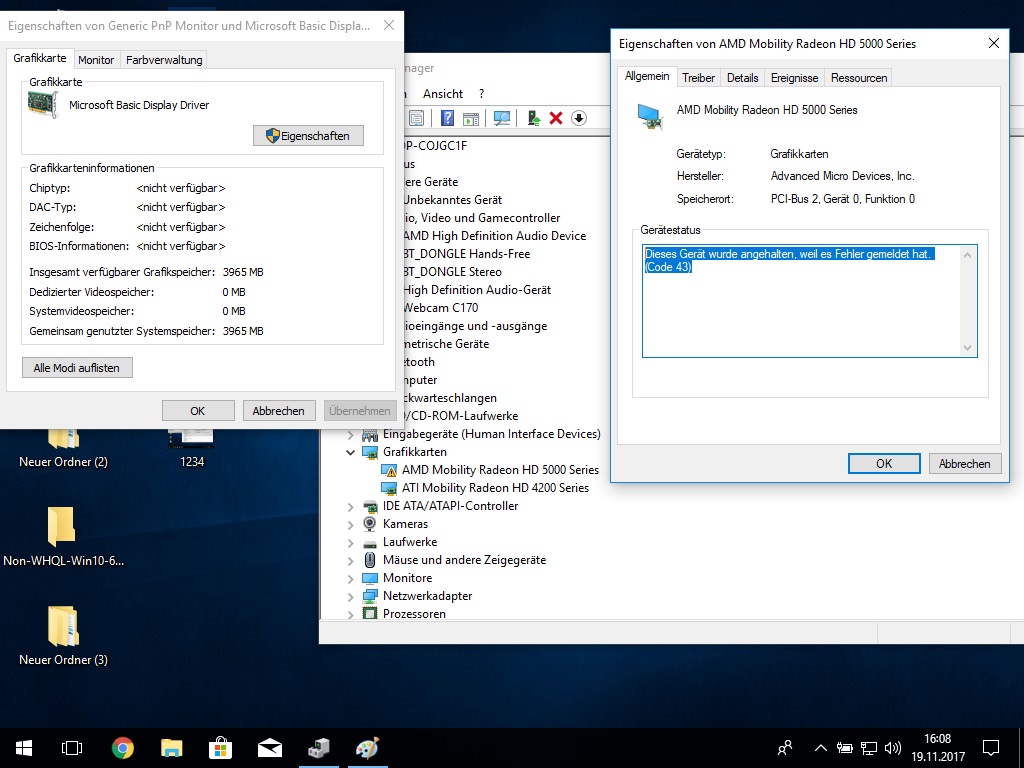Expand the IDE ATA/ATAPI-Controller node
The width and height of the screenshot is (1024, 768).
click(x=351, y=506)
